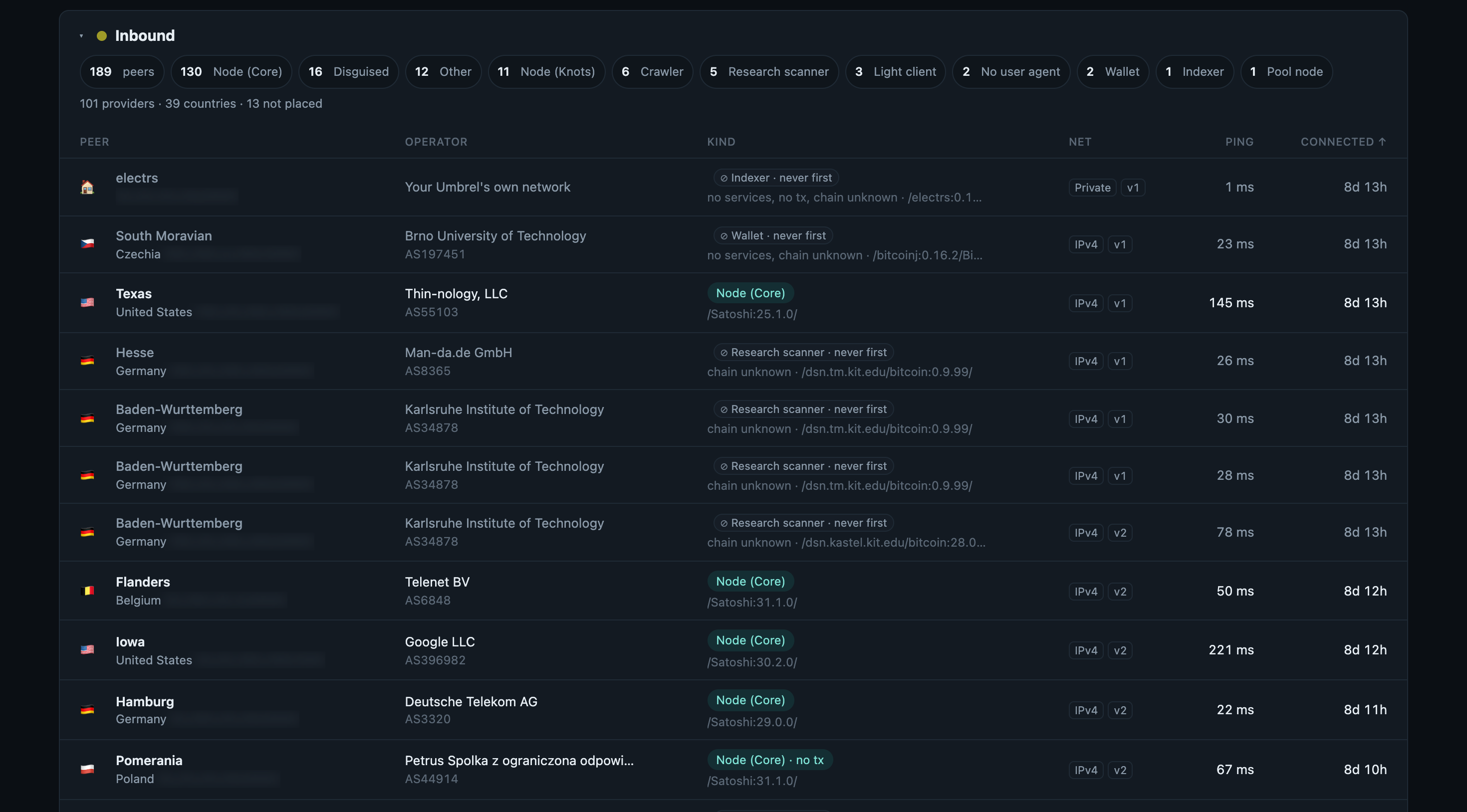
Task: Click the US flag in the Iowa row
Action: (87, 650)
